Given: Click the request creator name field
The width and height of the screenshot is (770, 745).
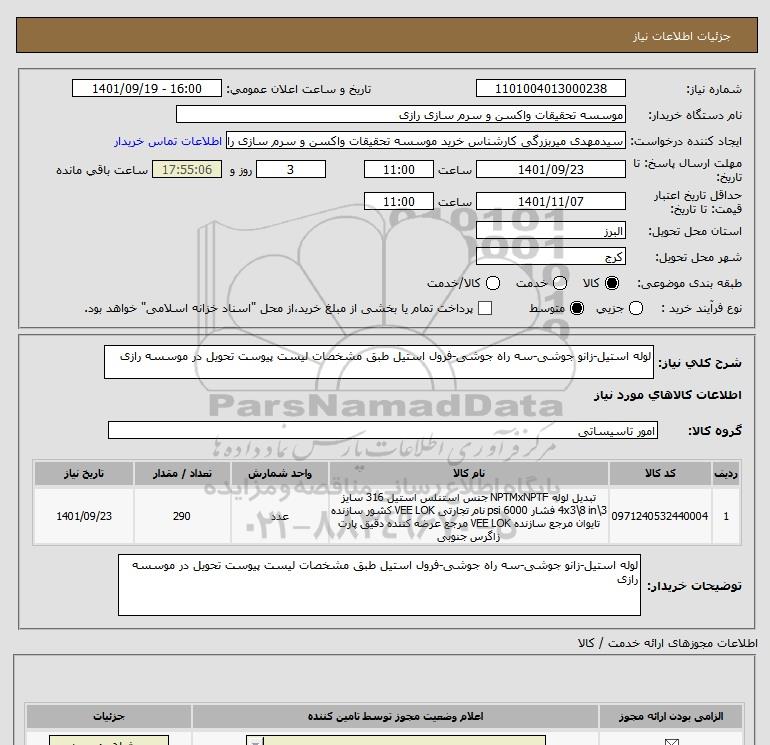Looking at the screenshot, I should 426,141.
